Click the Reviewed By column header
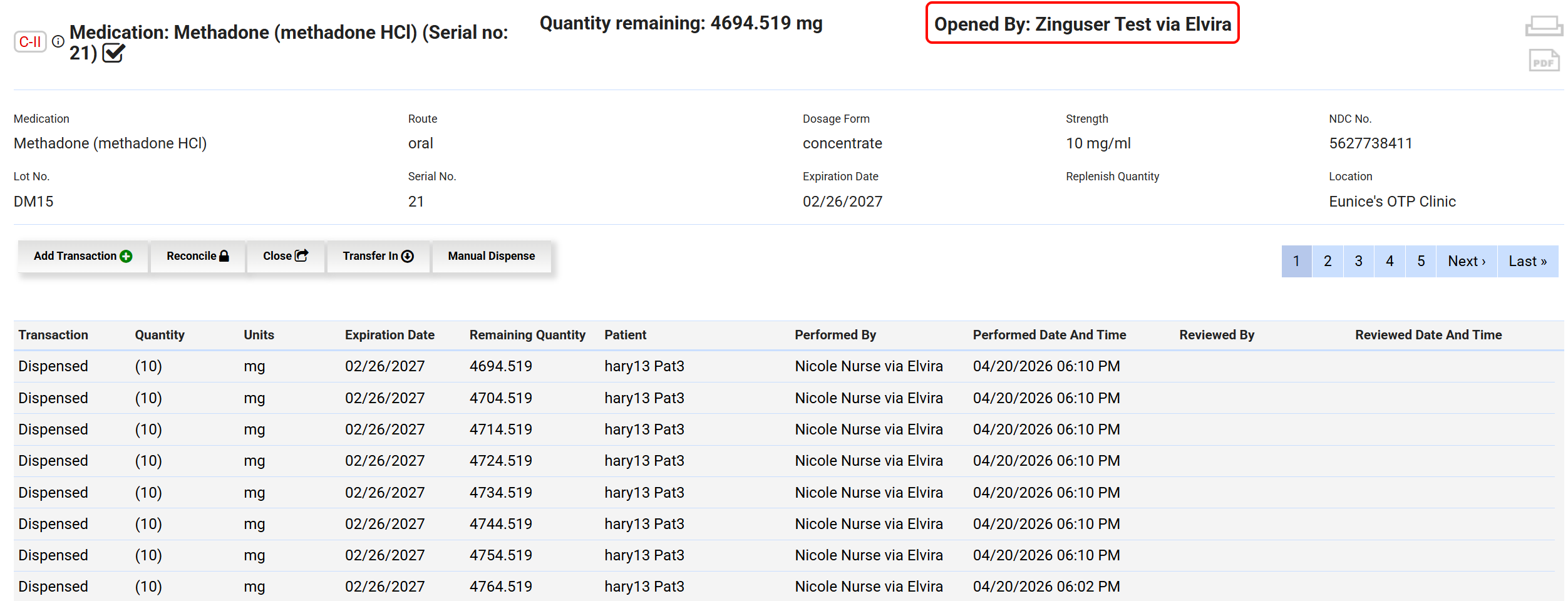Viewport: 1568px width, 601px height. 1217,335
